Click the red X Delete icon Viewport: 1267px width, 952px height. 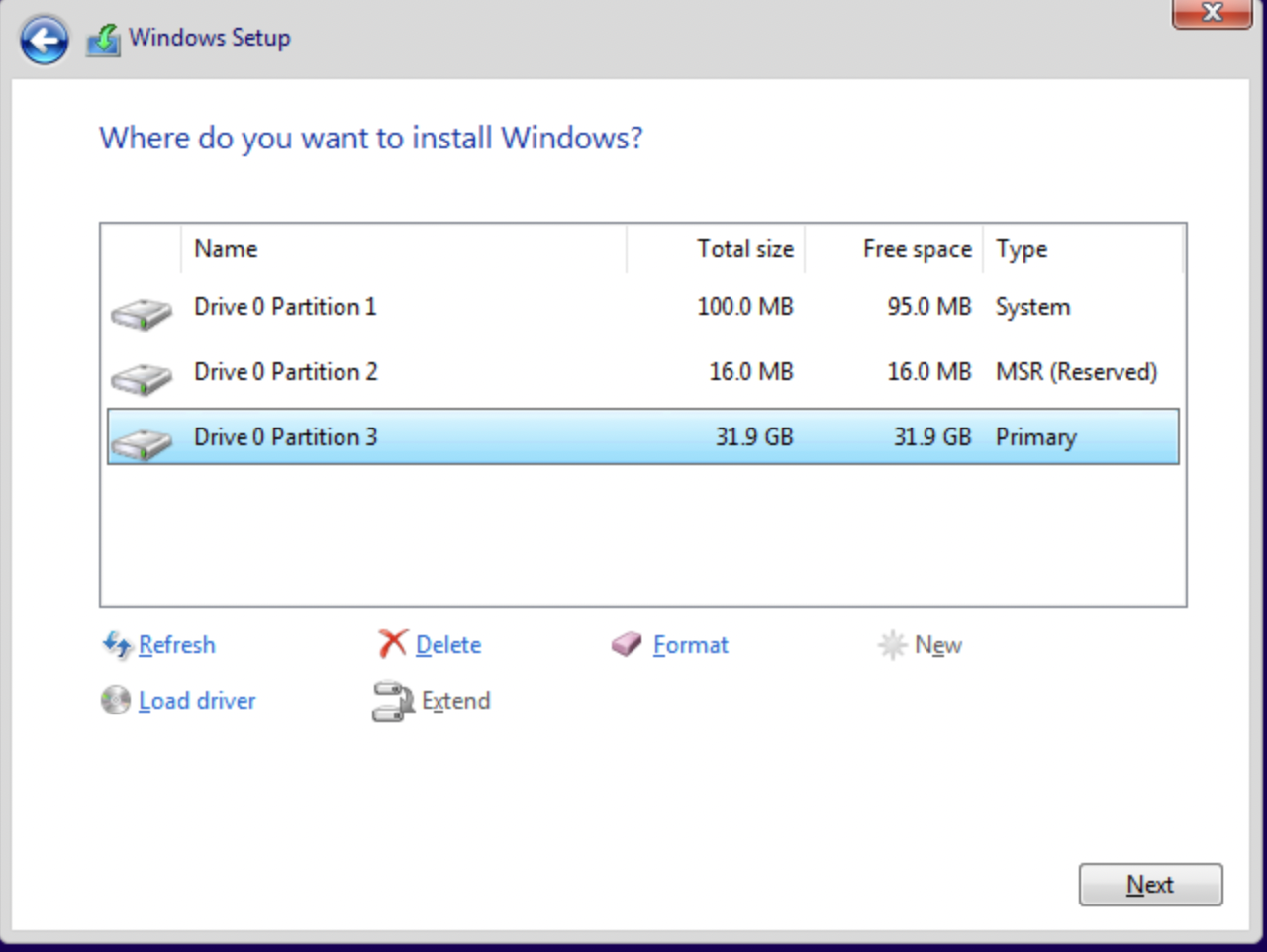[393, 644]
